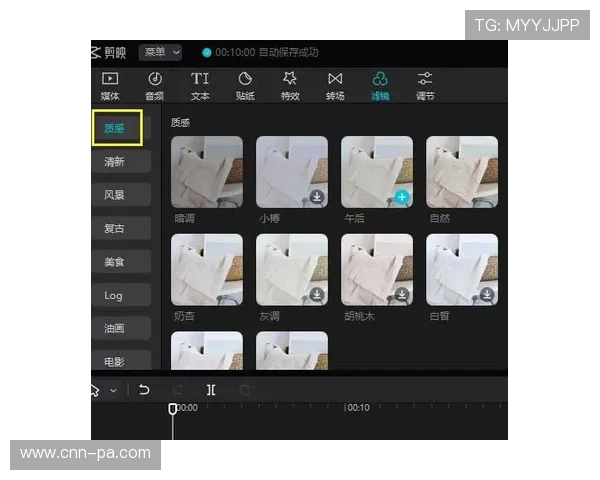Image resolution: width=600 pixels, height=480 pixels.
Task: Delete the selected clip
Action: coord(245,390)
